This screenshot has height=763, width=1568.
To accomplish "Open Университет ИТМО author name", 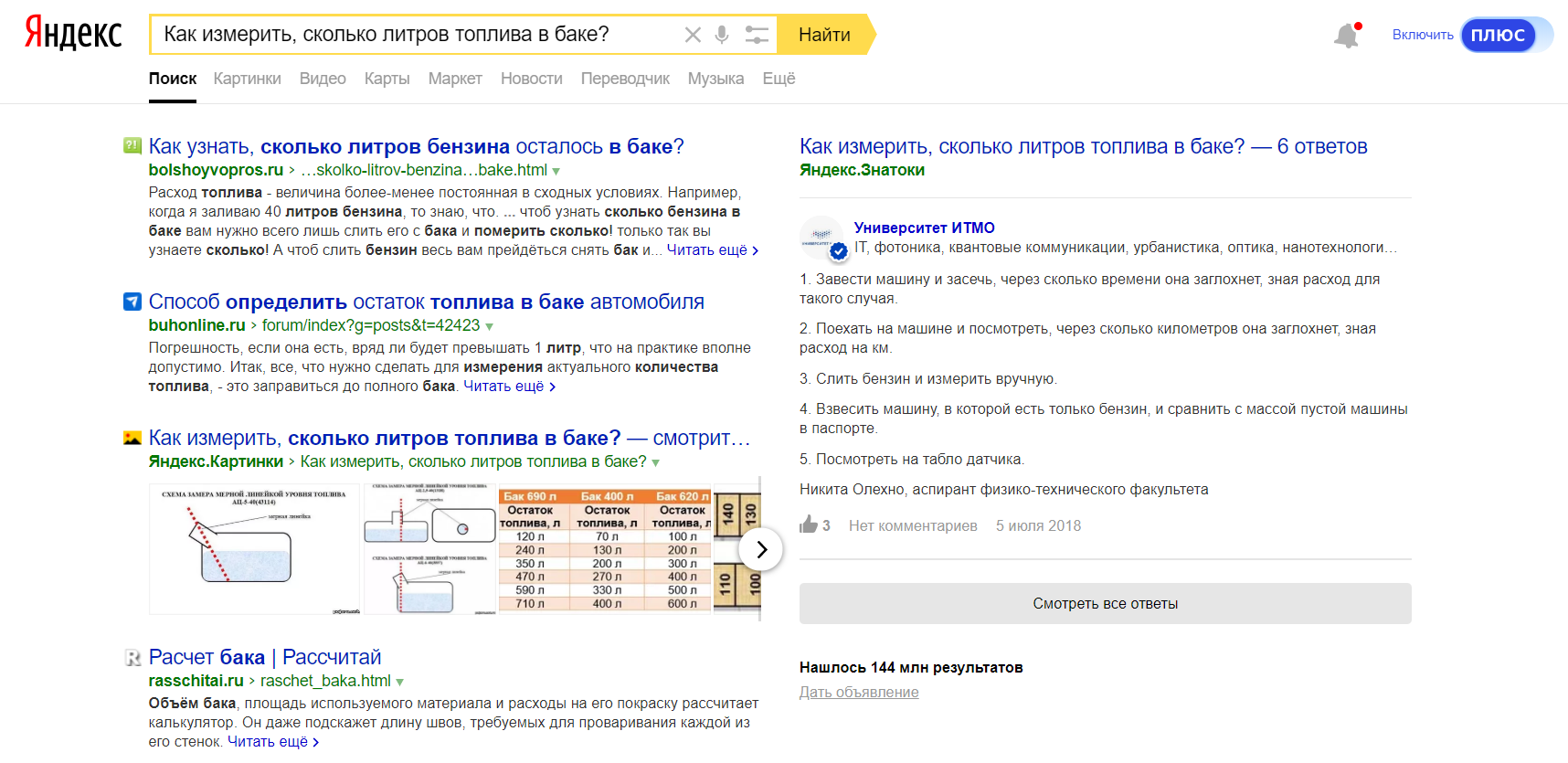I will tap(924, 228).
